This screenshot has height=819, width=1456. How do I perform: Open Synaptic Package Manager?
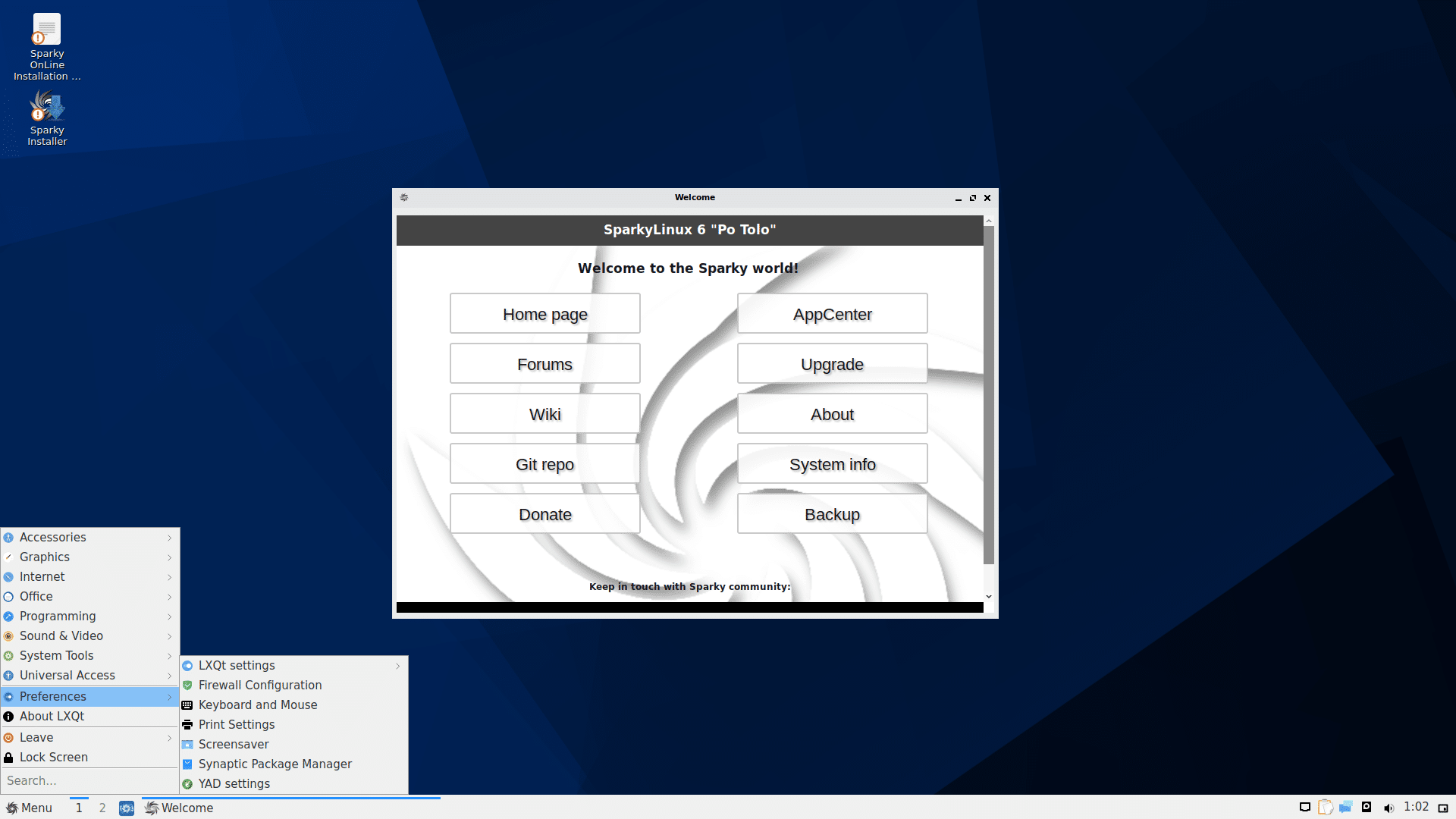pyautogui.click(x=275, y=764)
